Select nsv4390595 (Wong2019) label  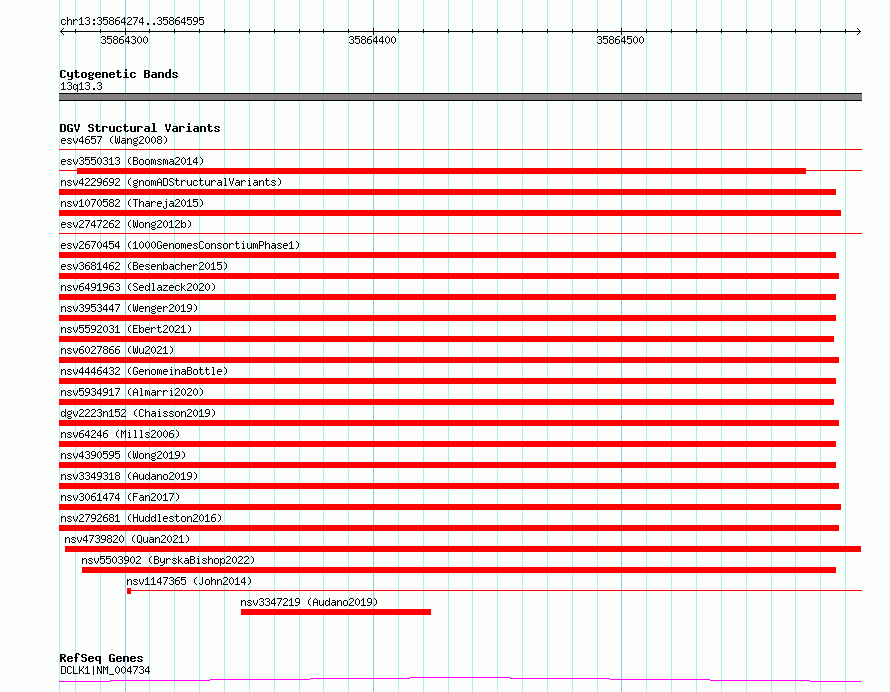[x=123, y=455]
